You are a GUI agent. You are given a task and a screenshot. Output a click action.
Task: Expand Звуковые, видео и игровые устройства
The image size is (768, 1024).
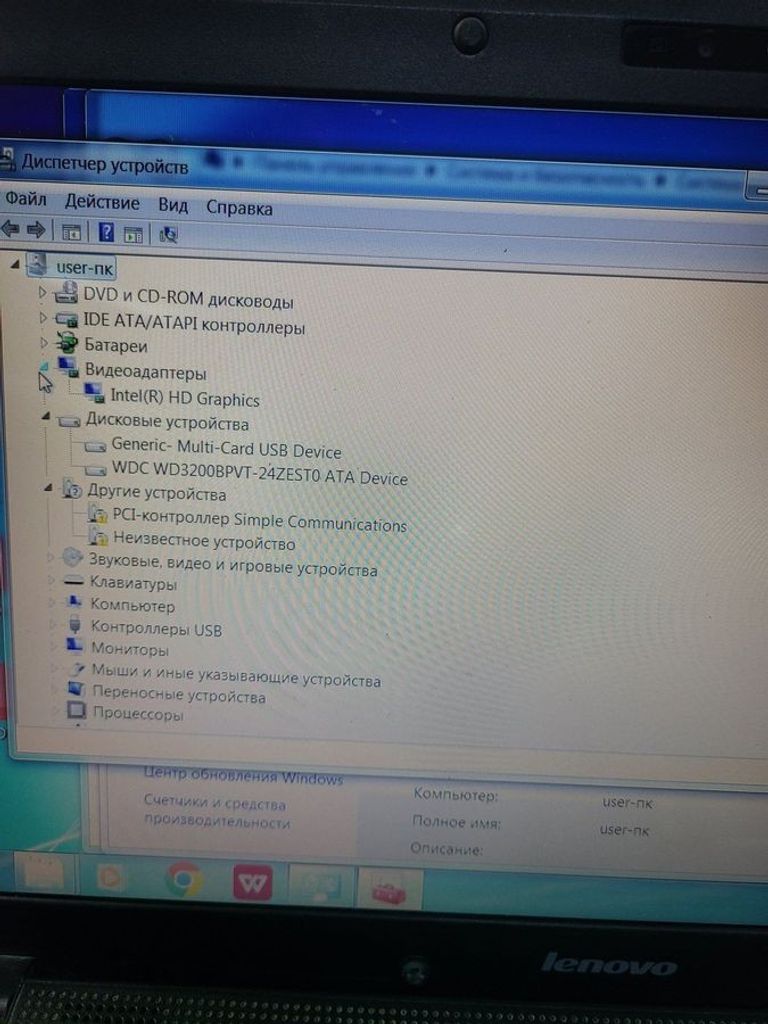[x=50, y=557]
